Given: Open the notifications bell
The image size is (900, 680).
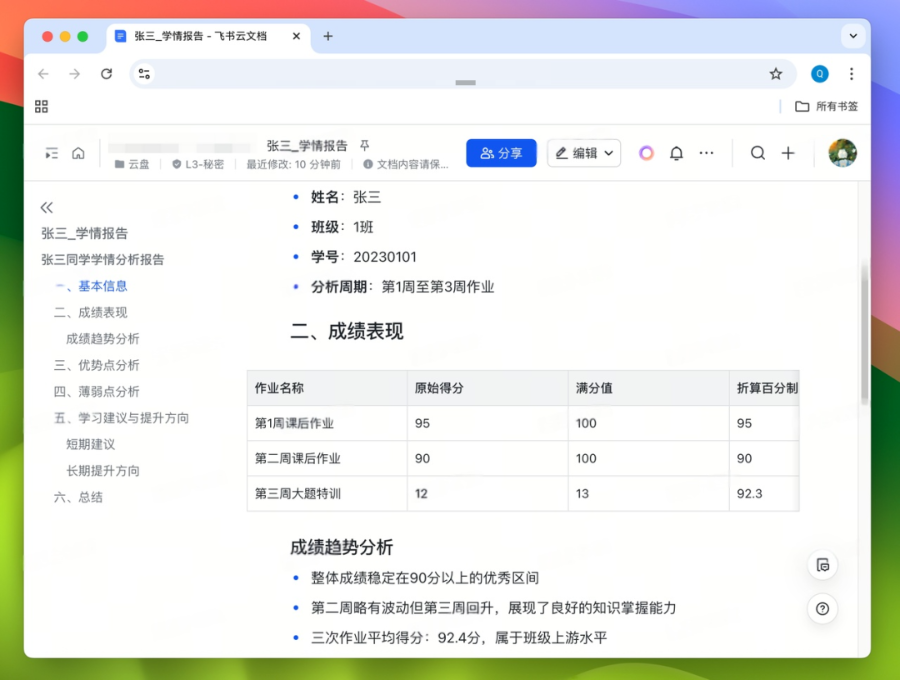Looking at the screenshot, I should (x=676, y=153).
